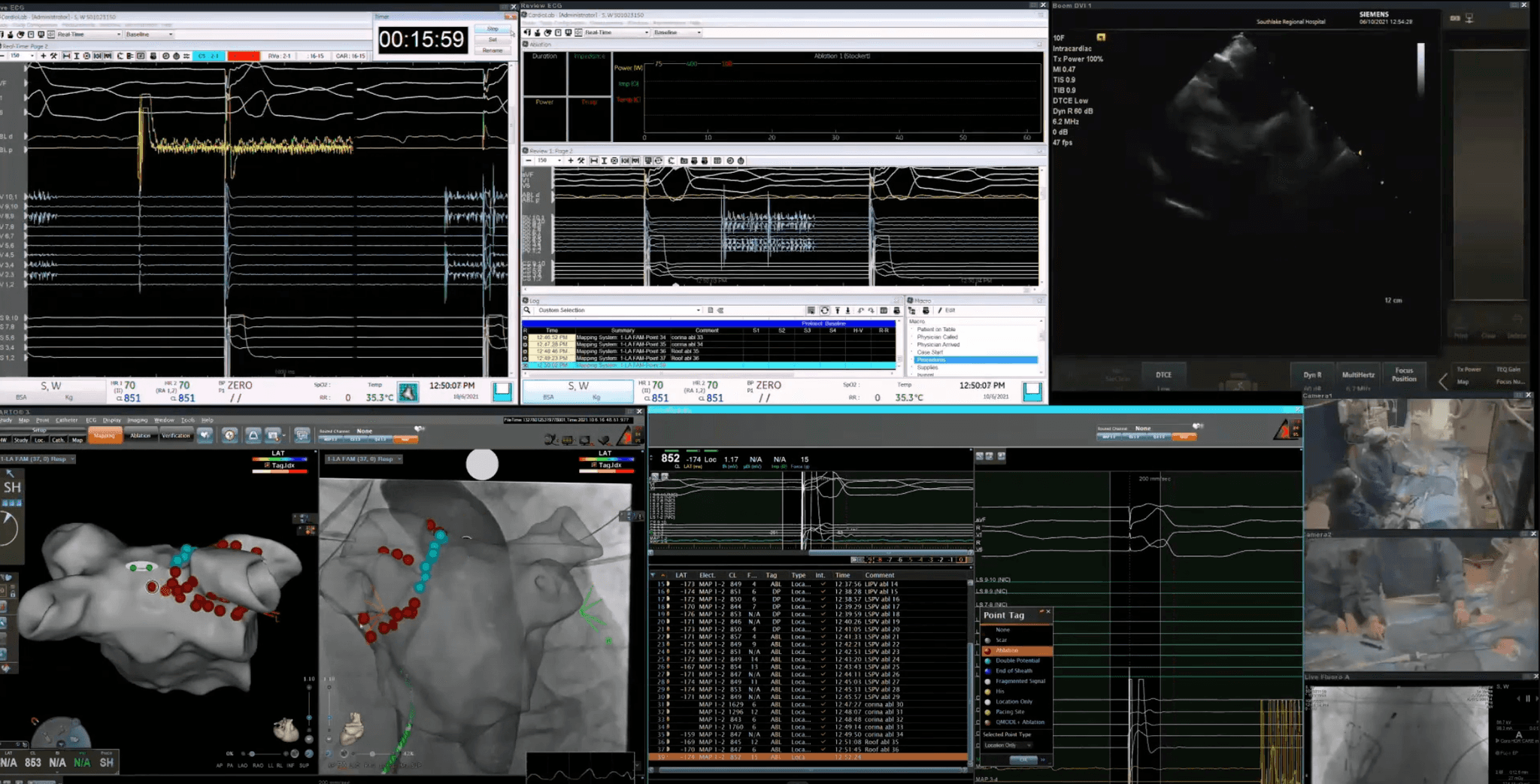
Task: Open the Map menu in CARTO 3
Action: [x=24, y=420]
